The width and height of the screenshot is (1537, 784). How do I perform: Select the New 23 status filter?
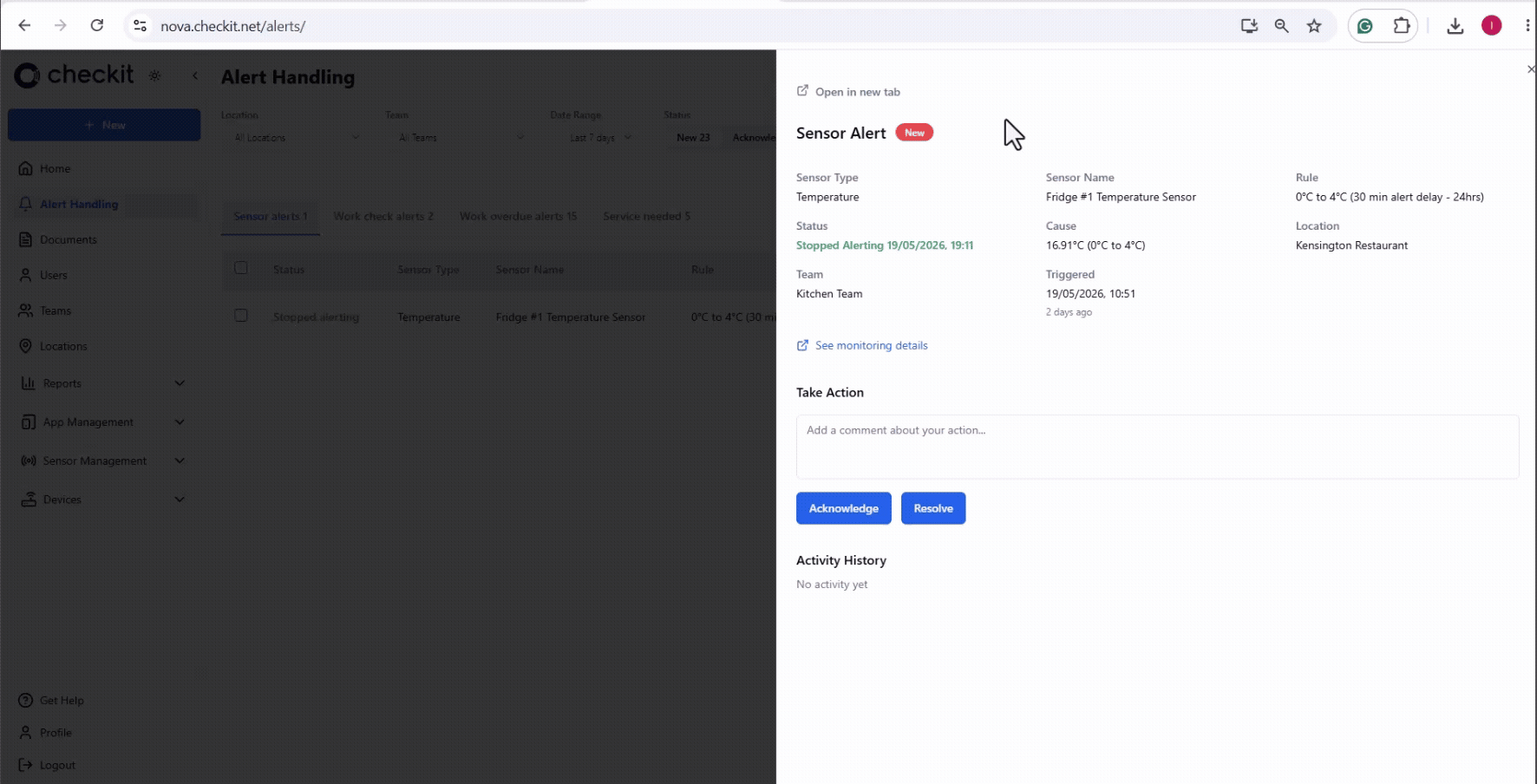[x=693, y=137]
